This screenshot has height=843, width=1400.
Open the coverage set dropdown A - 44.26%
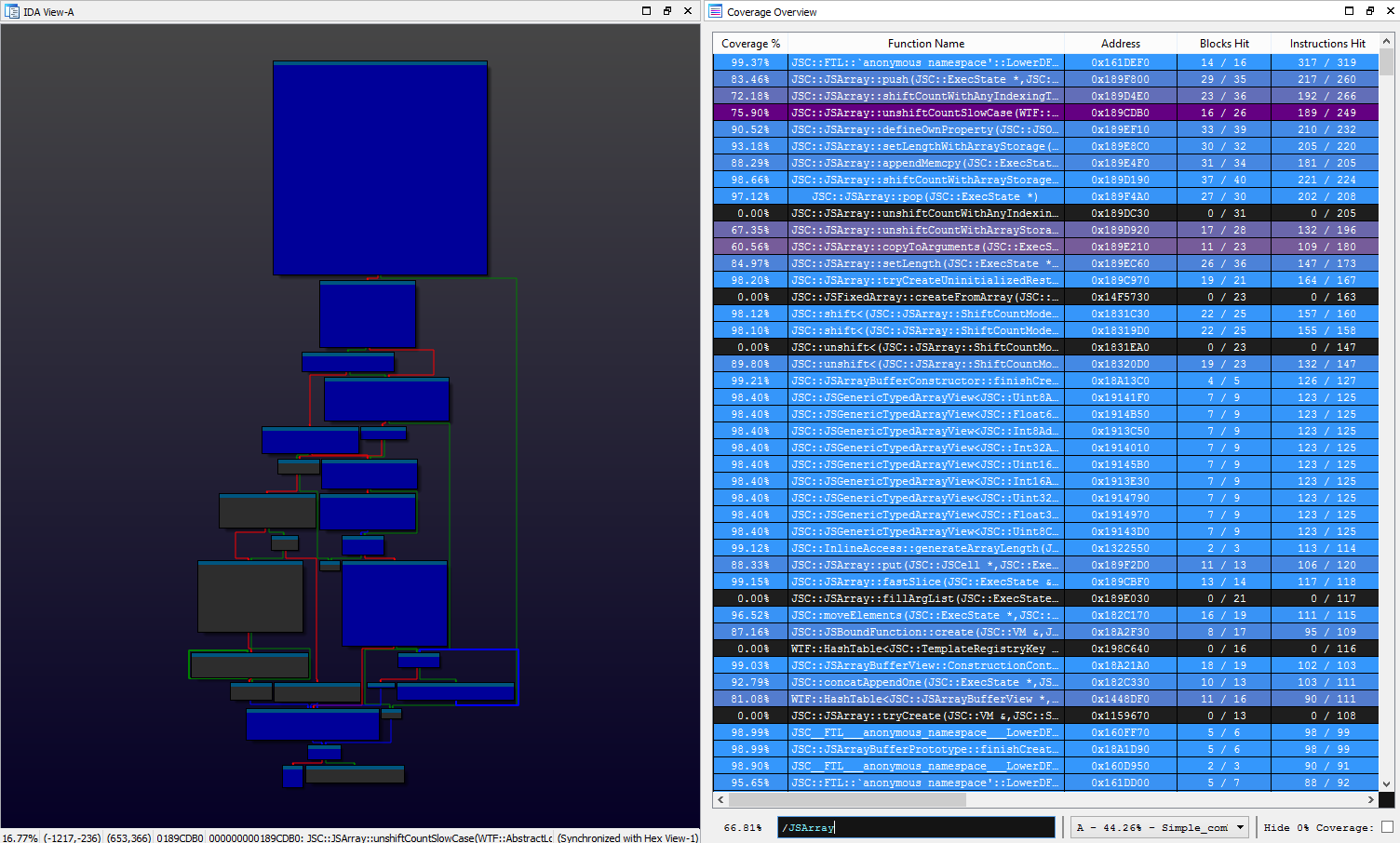point(1160,827)
